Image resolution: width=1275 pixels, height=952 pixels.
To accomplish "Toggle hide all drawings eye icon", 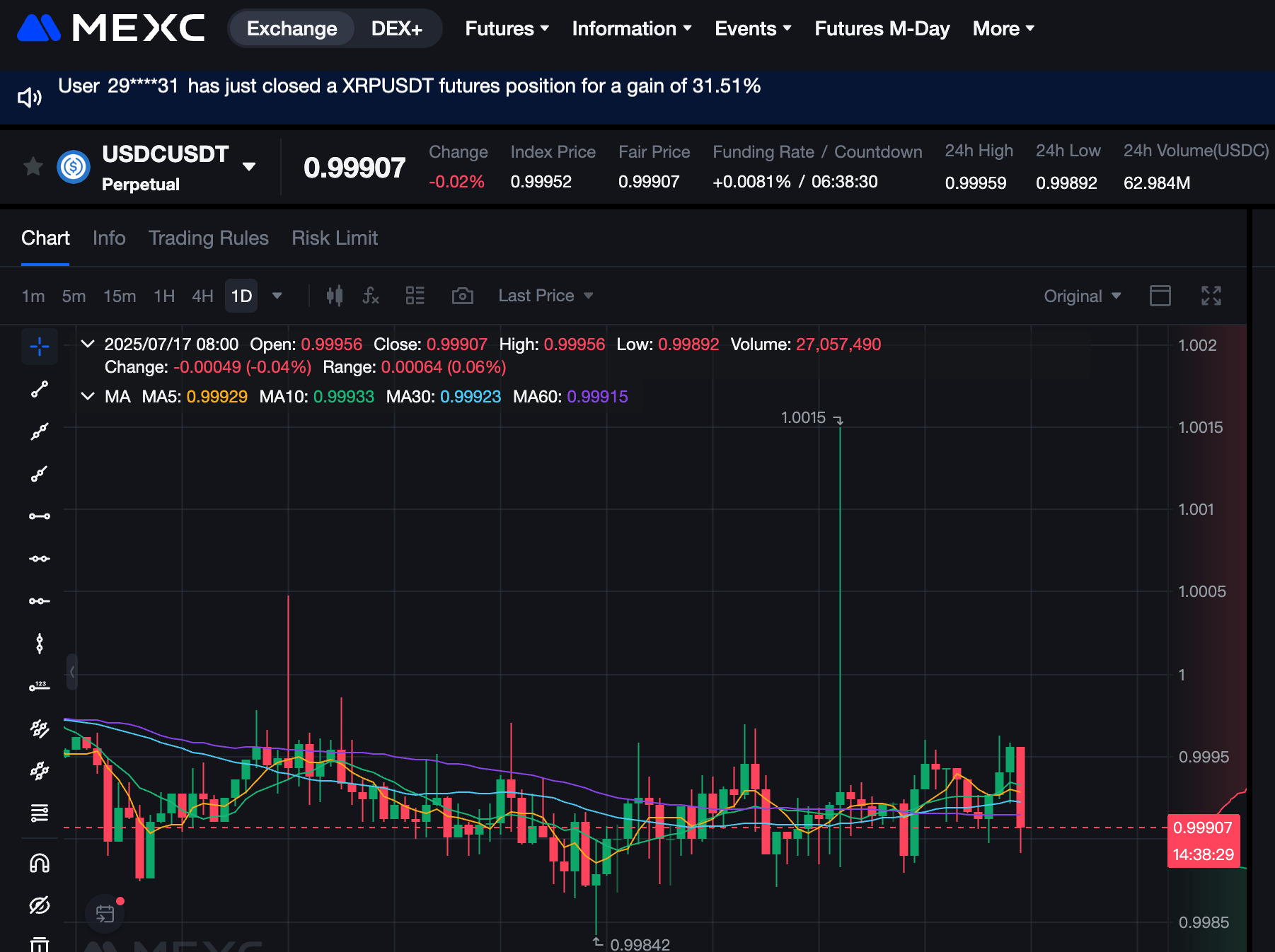I will tap(40, 905).
